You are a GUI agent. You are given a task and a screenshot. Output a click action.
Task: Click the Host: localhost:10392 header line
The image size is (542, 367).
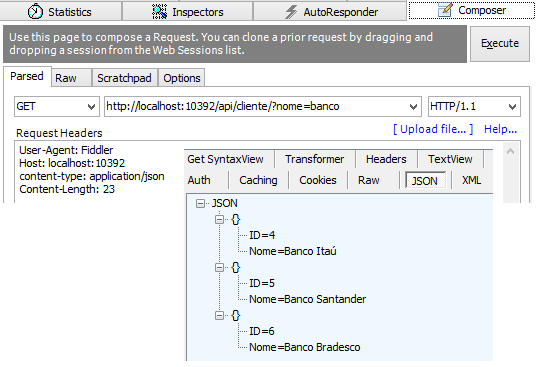click(72, 163)
